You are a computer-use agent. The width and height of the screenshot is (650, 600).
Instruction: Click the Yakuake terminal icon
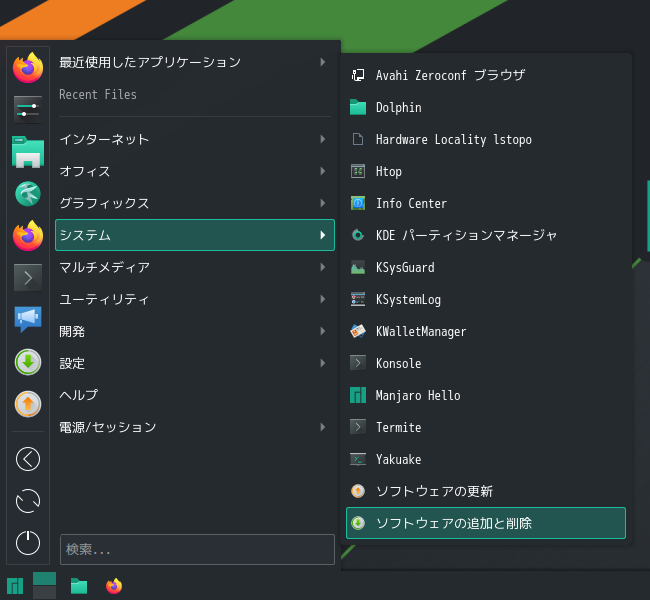pyautogui.click(x=358, y=459)
